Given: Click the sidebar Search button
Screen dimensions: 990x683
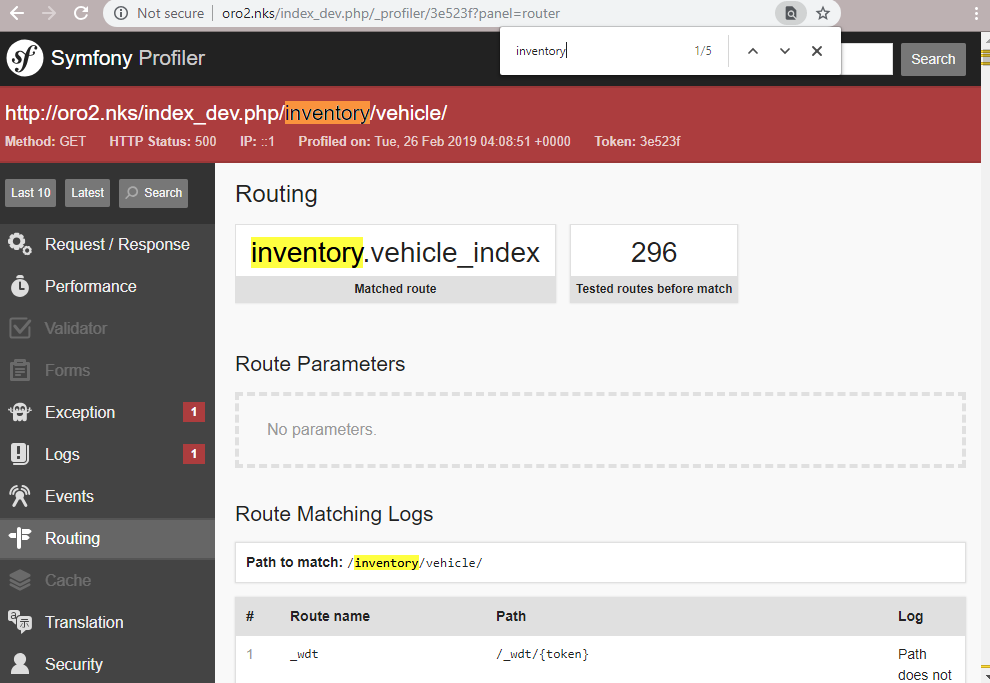Looking at the screenshot, I should click(152, 193).
